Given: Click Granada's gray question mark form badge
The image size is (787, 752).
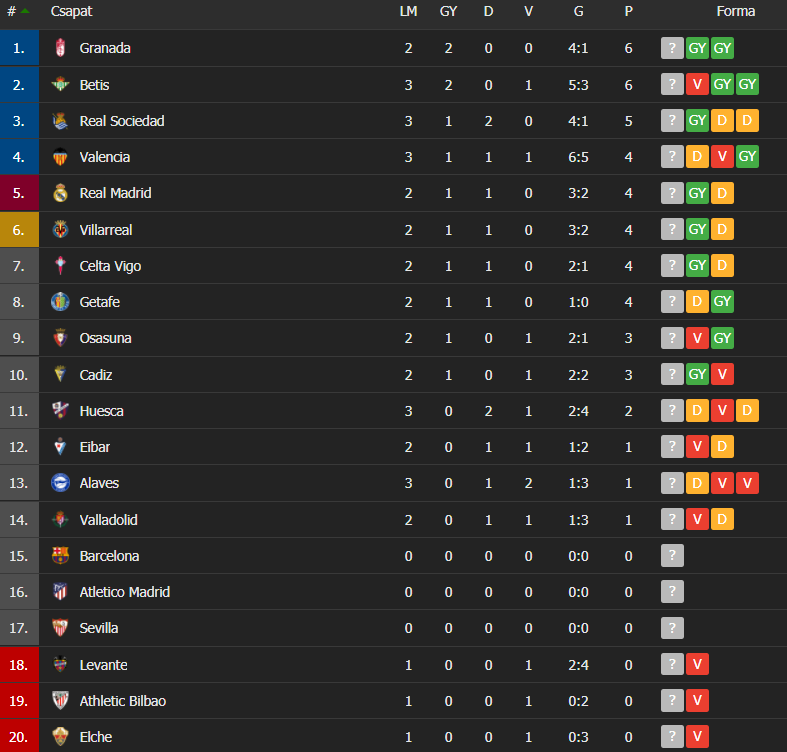Looking at the screenshot, I should pyautogui.click(x=672, y=48).
